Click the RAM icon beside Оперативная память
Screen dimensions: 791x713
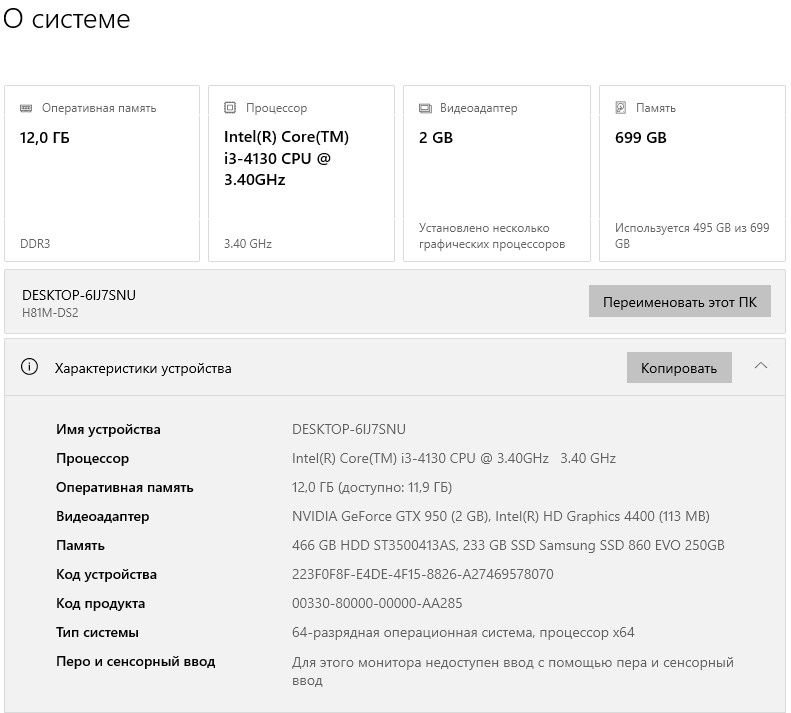click(26, 108)
